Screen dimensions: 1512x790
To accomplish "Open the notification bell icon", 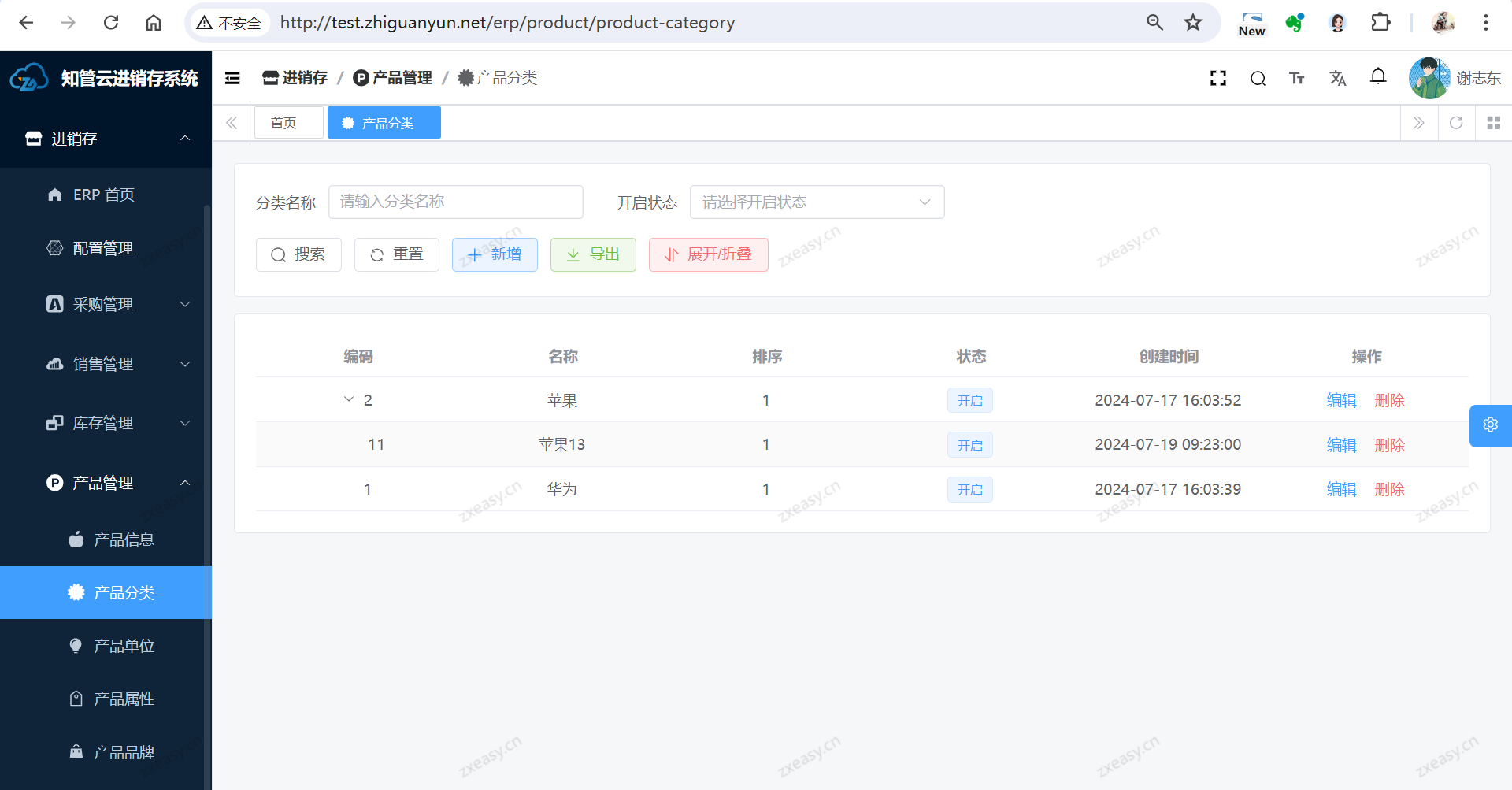I will 1377,76.
